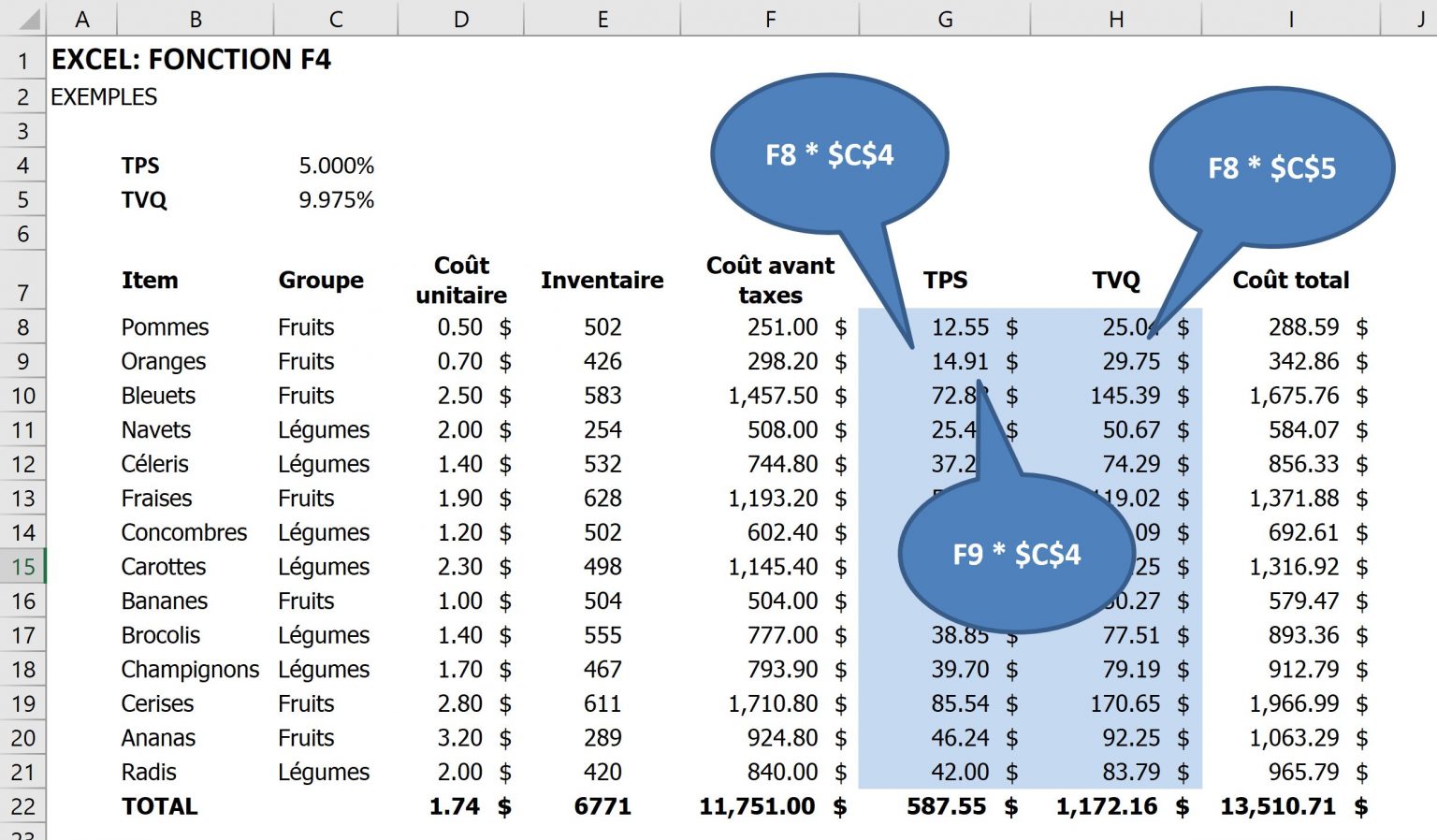Viewport: 1437px width, 840px height.
Task: Click the 'TVQ' label in row 5
Action: (144, 200)
